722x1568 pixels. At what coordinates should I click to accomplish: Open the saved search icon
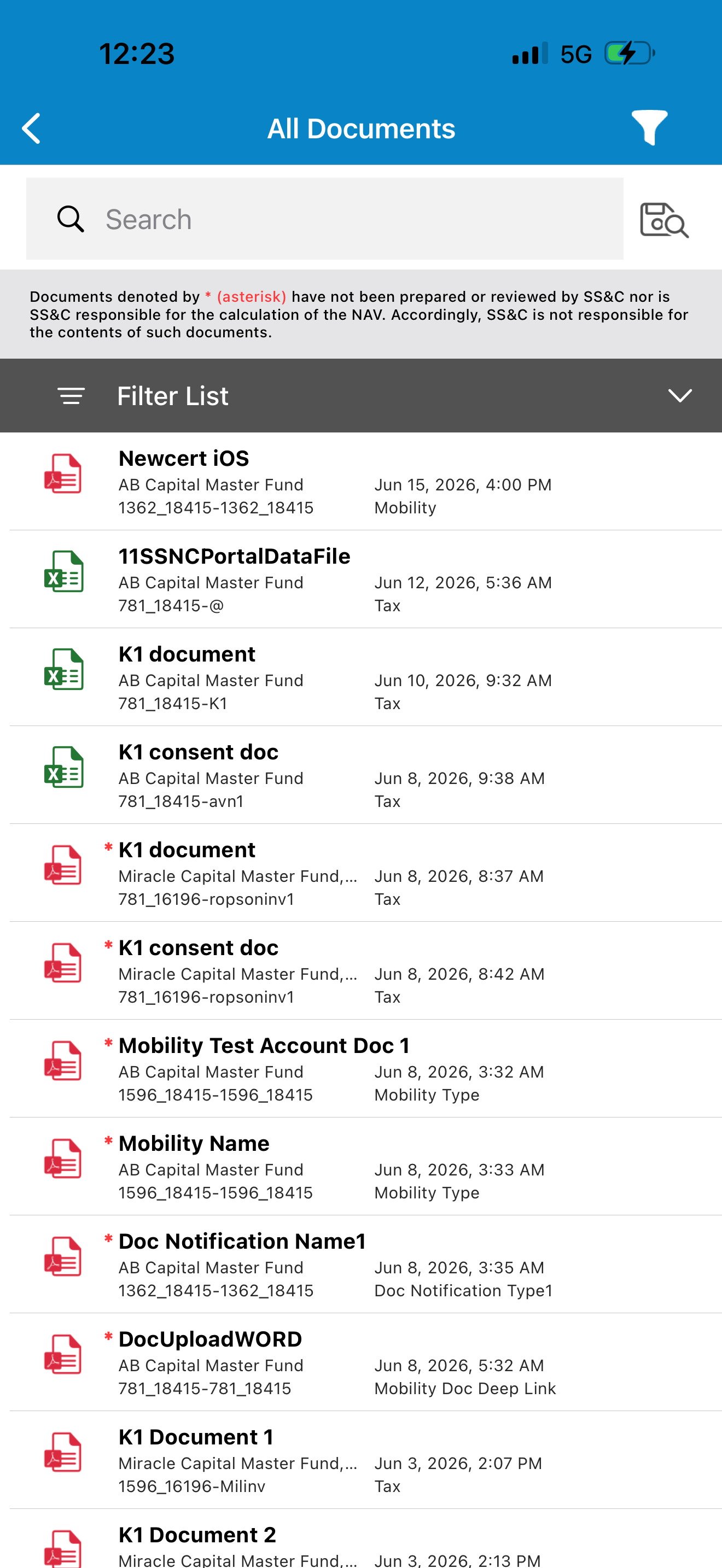tap(663, 220)
